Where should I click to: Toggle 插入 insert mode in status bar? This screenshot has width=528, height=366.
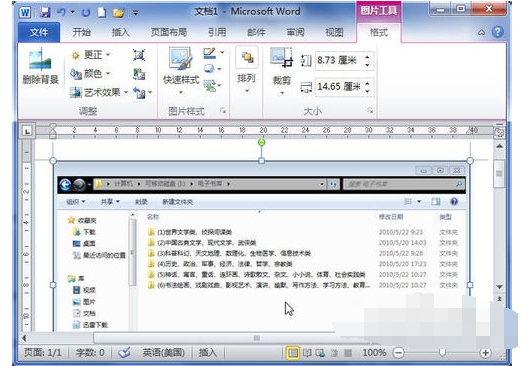click(208, 353)
